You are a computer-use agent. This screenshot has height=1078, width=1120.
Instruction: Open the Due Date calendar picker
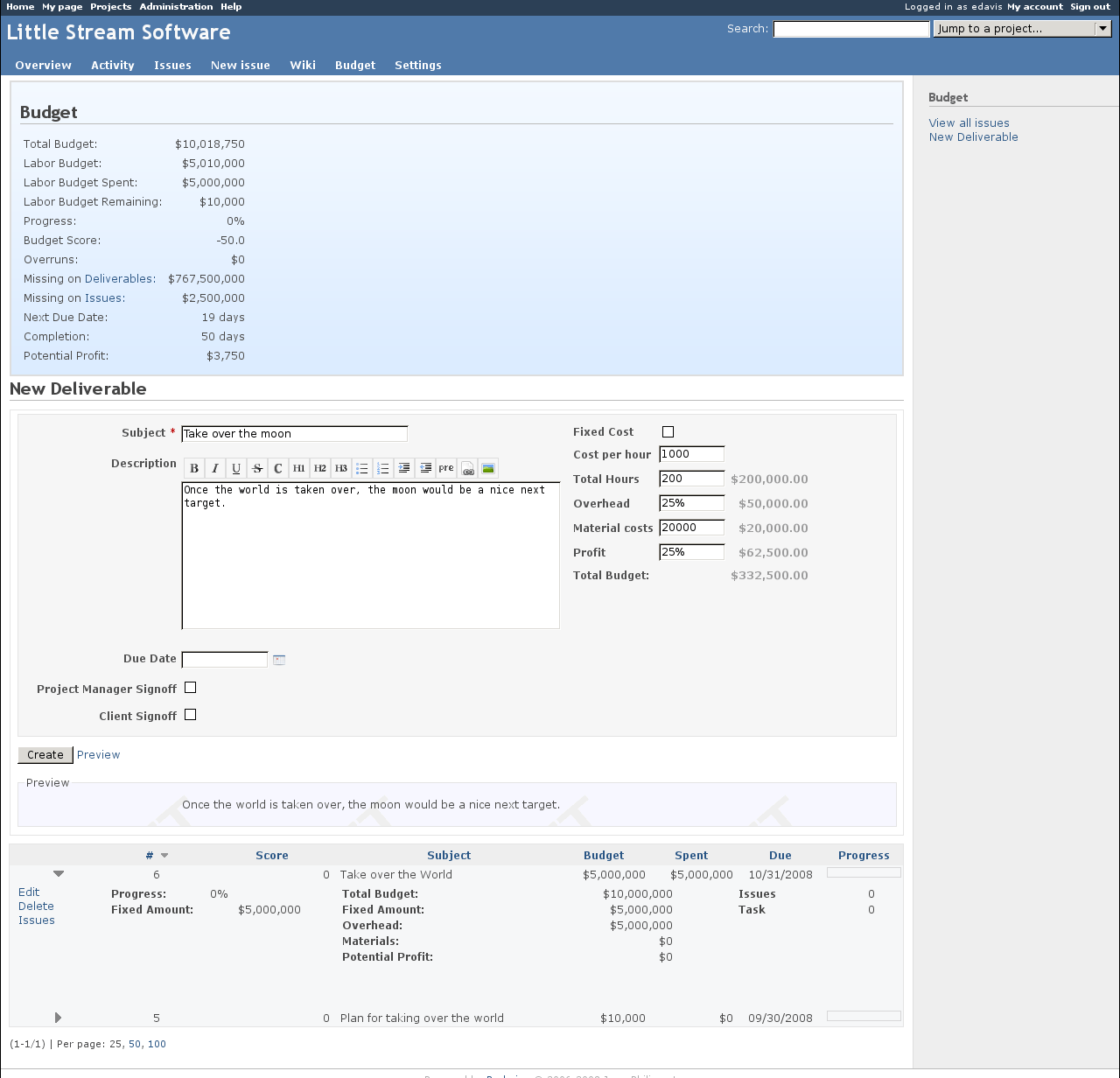pos(279,660)
